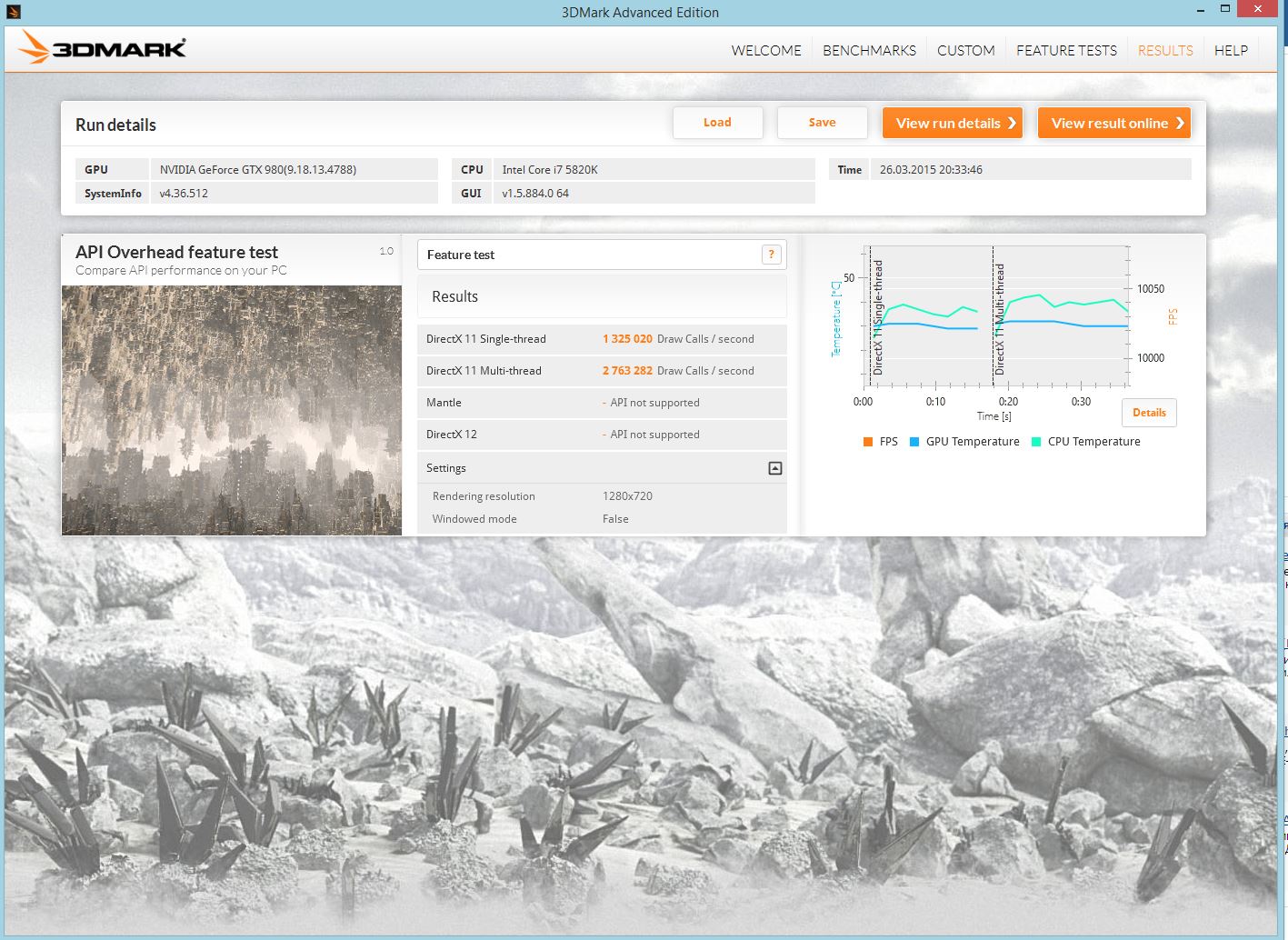Open the HELP tab
The image size is (1288, 940).
click(x=1231, y=51)
